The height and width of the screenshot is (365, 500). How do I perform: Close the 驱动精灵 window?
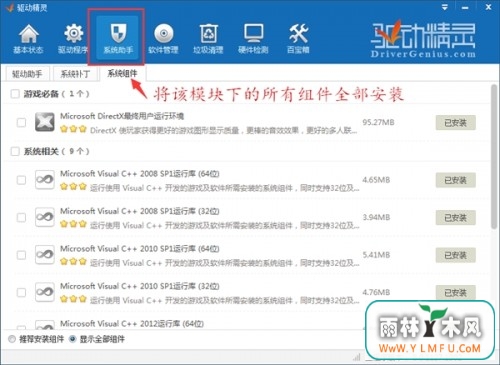pyautogui.click(x=488, y=7)
